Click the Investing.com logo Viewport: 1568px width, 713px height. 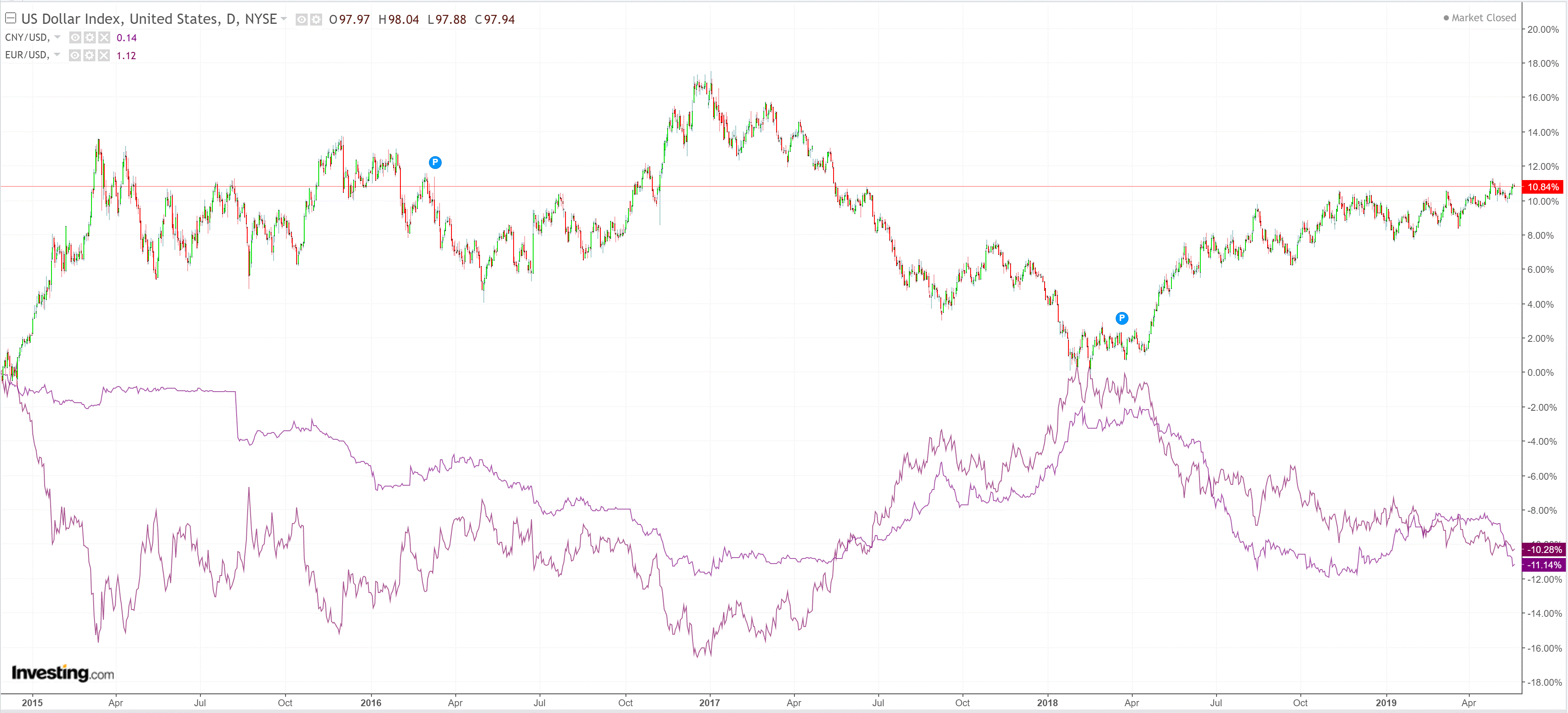point(63,673)
